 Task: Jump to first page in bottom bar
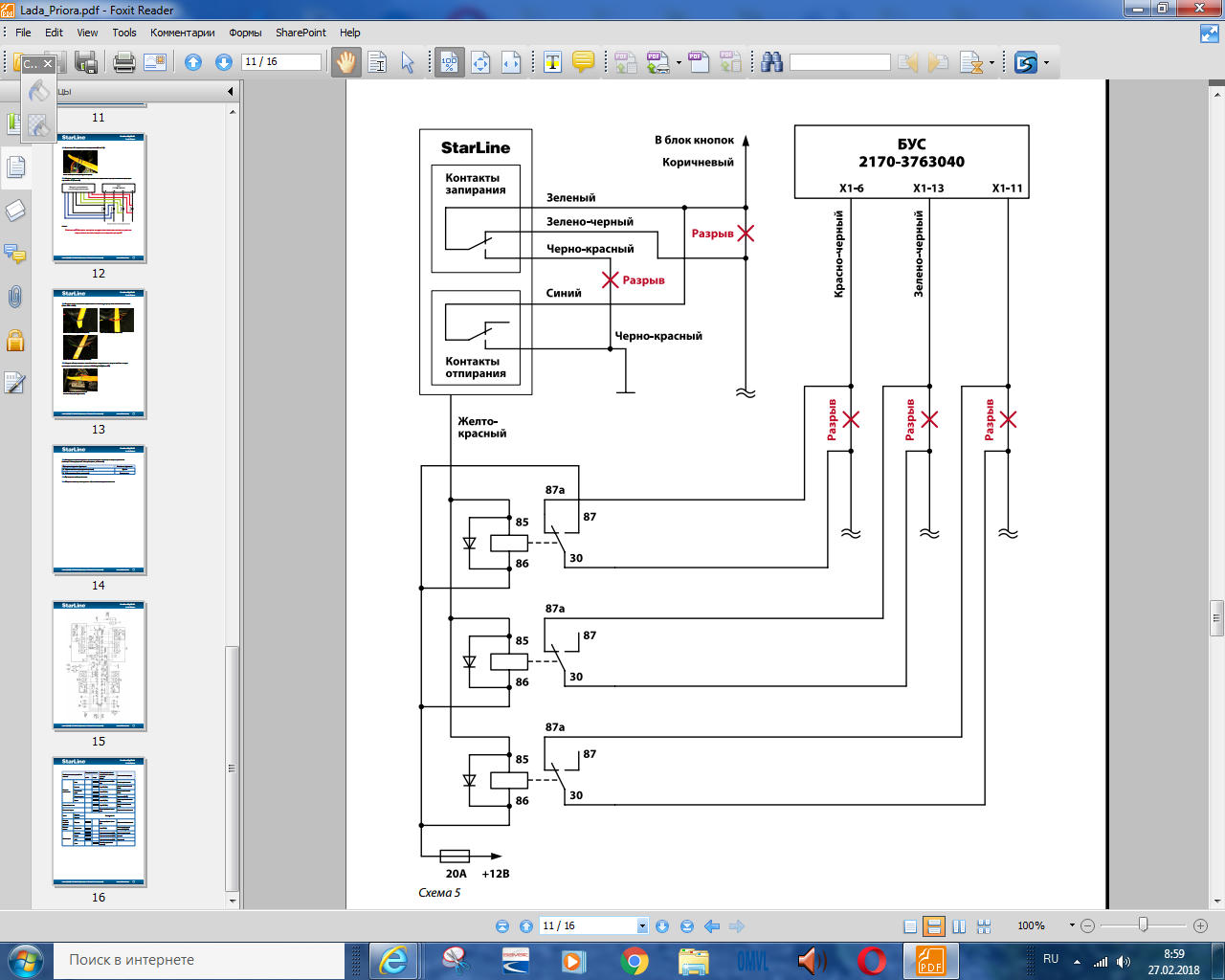point(502,926)
